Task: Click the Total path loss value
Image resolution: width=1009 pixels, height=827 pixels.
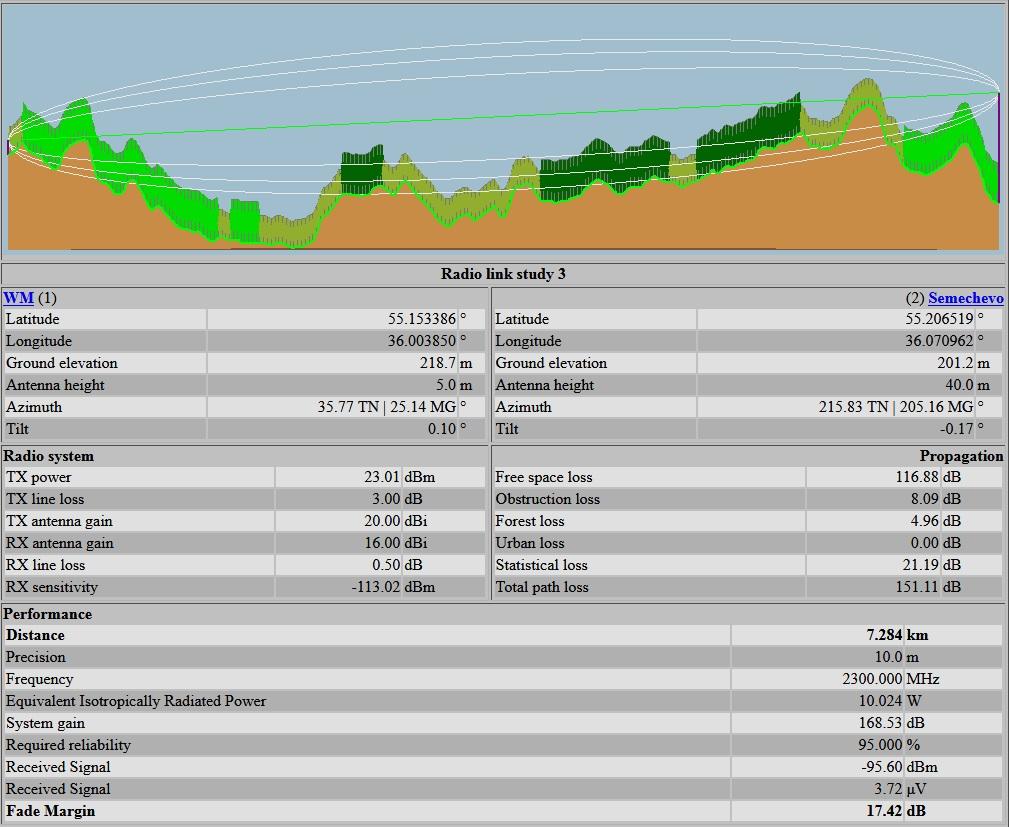Action: 917,587
